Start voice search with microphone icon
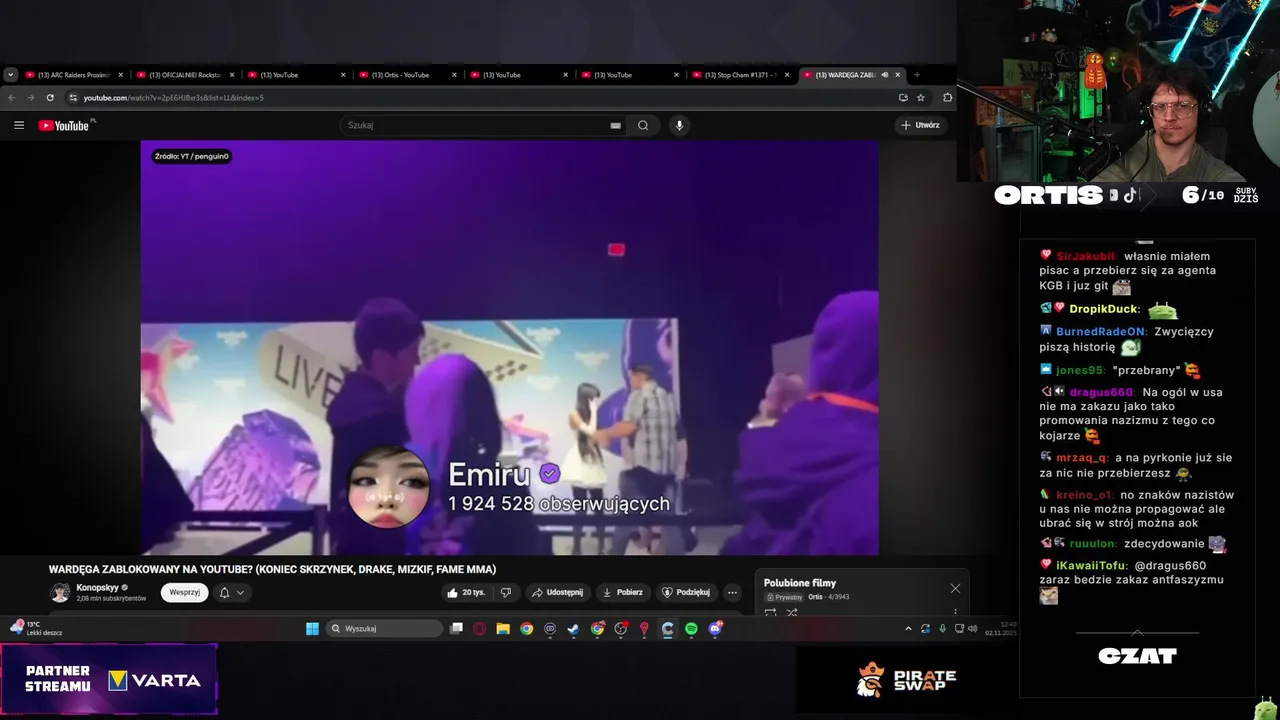 click(x=679, y=125)
